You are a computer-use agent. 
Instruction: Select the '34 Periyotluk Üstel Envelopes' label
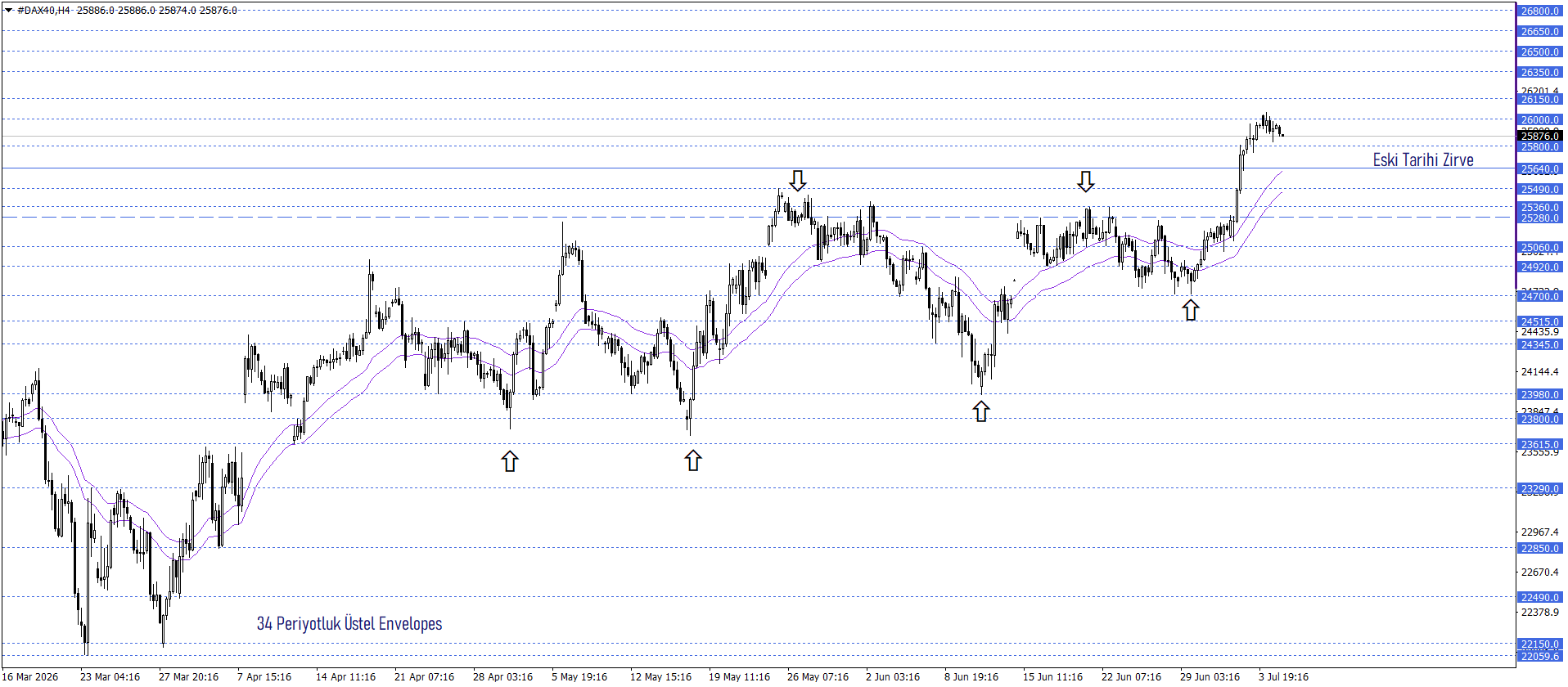349,623
